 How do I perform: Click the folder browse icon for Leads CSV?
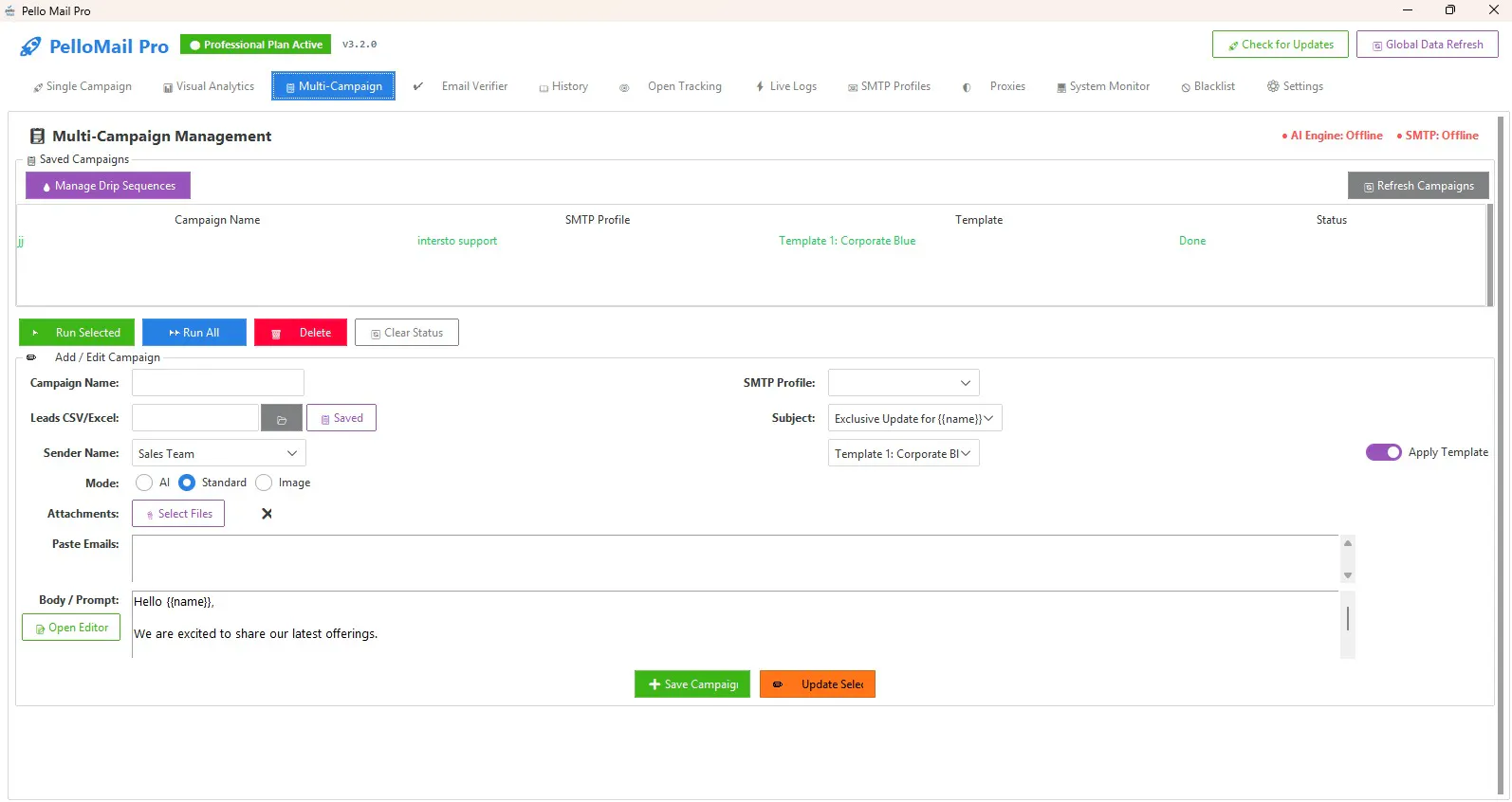coord(282,418)
